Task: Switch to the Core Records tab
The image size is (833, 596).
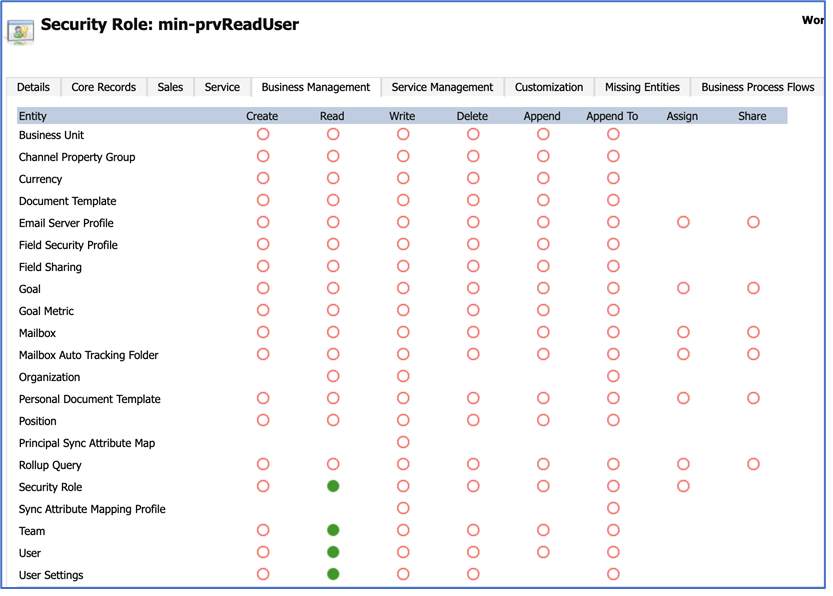Action: pyautogui.click(x=104, y=87)
